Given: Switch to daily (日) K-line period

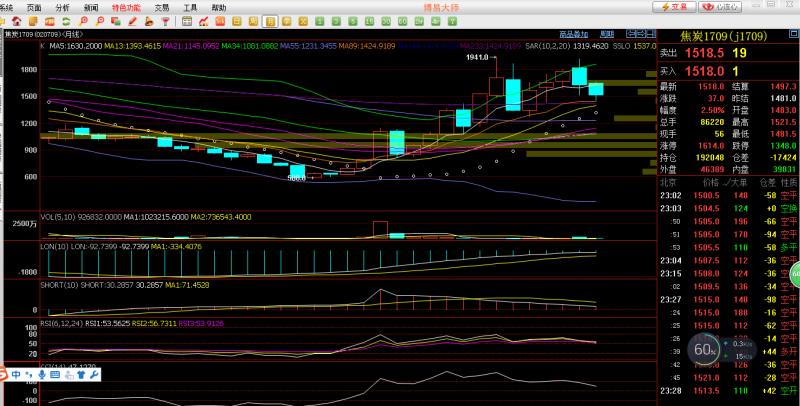Looking at the screenshot, I should pyautogui.click(x=237, y=21).
